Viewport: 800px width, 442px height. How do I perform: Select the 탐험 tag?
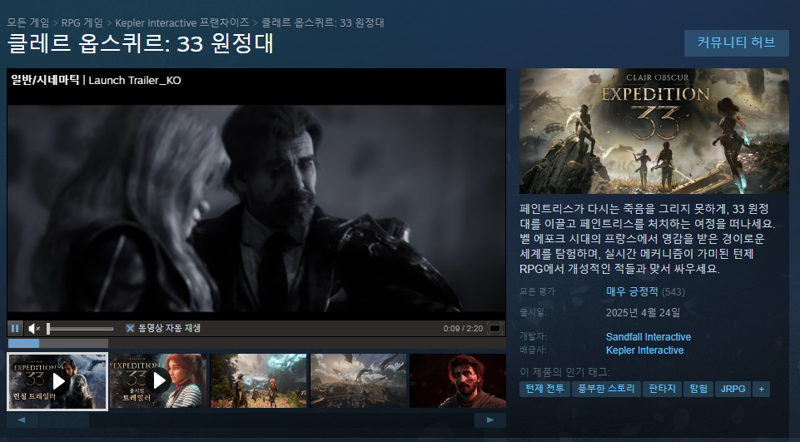coord(698,389)
